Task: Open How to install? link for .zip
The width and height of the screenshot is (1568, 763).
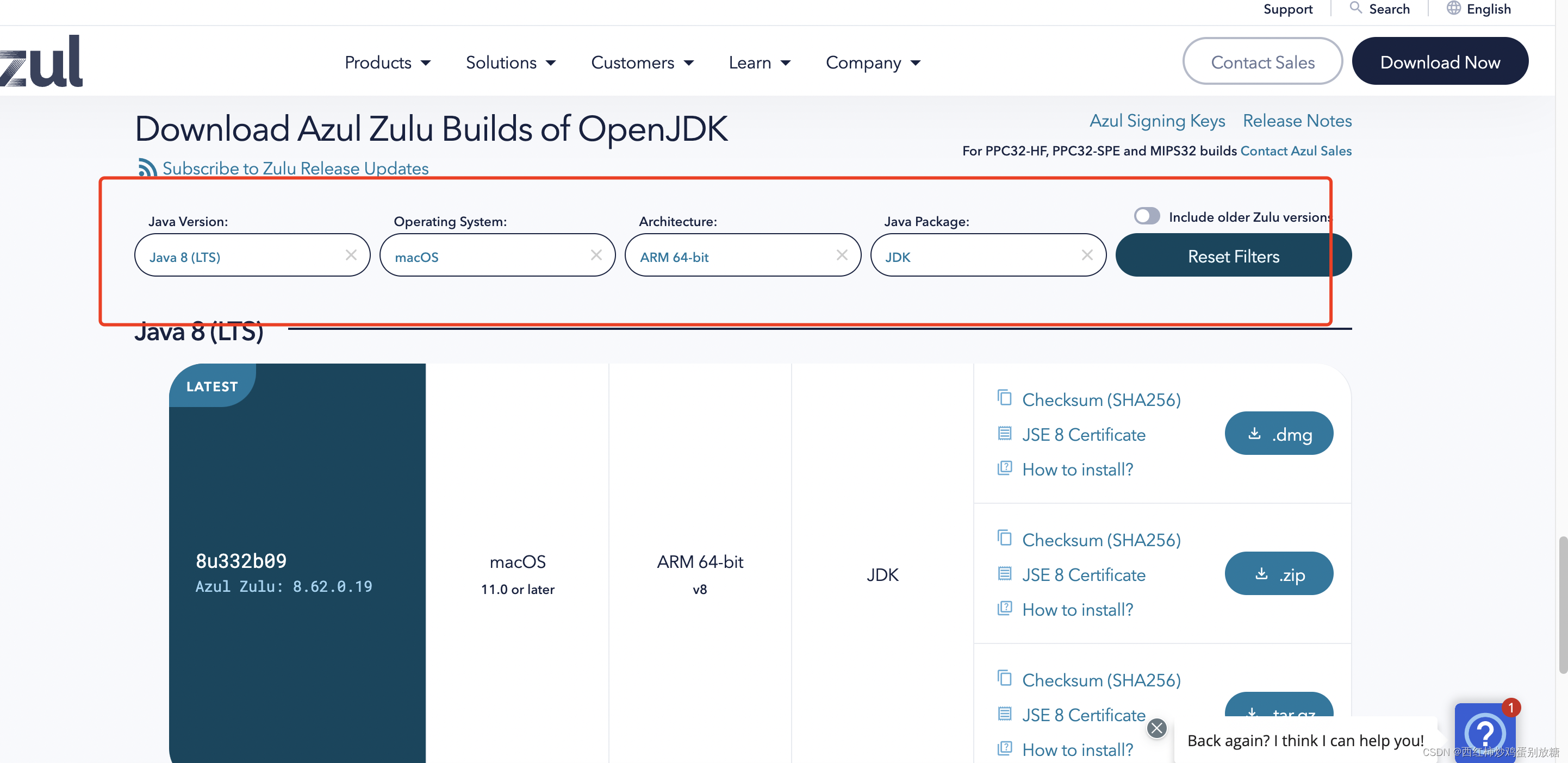Action: pos(1078,609)
